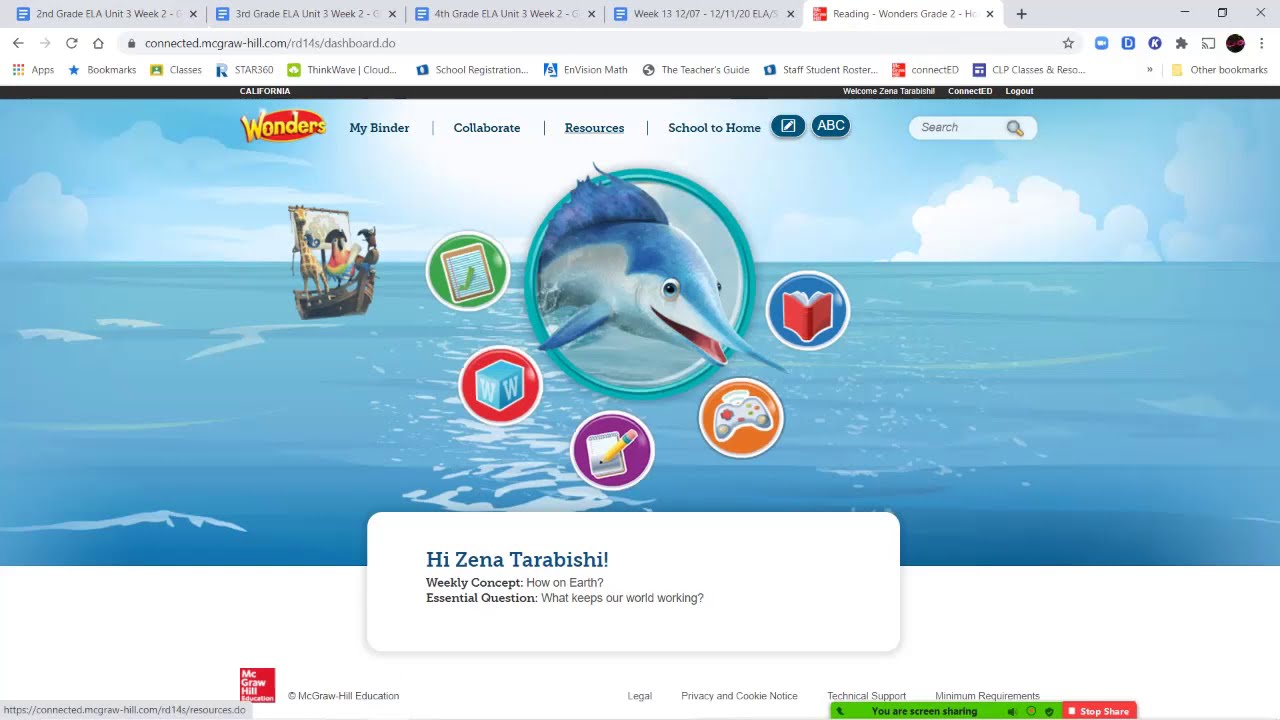
Task: Open the Staff Student Roster bookmark
Action: click(x=820, y=70)
